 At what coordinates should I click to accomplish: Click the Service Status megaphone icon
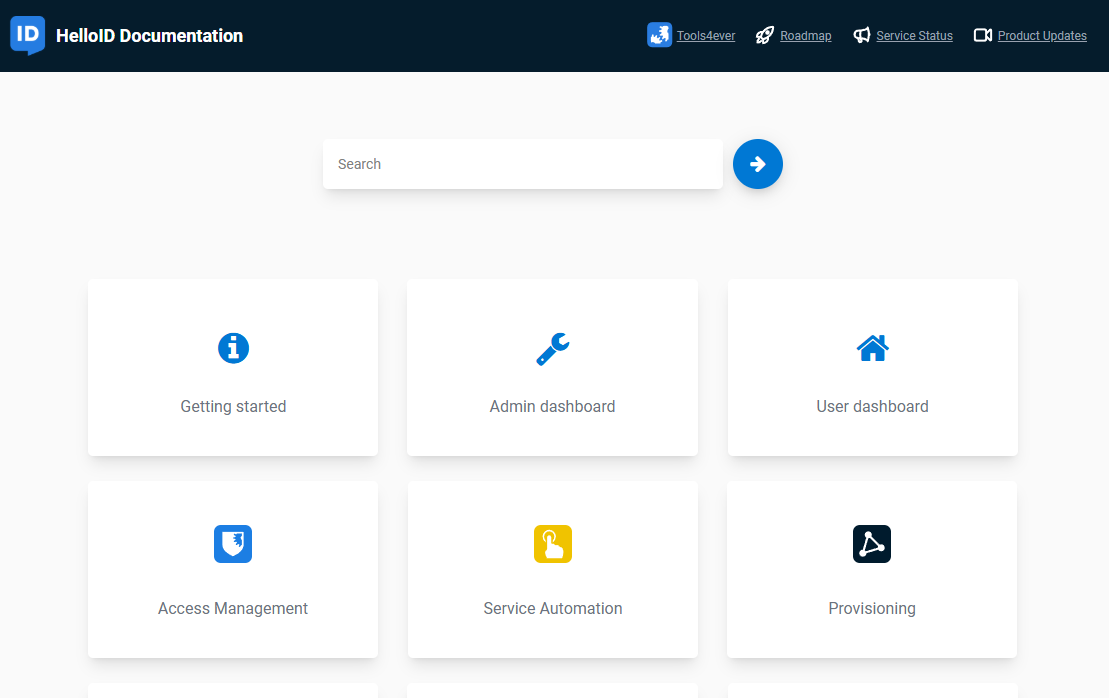pos(861,35)
